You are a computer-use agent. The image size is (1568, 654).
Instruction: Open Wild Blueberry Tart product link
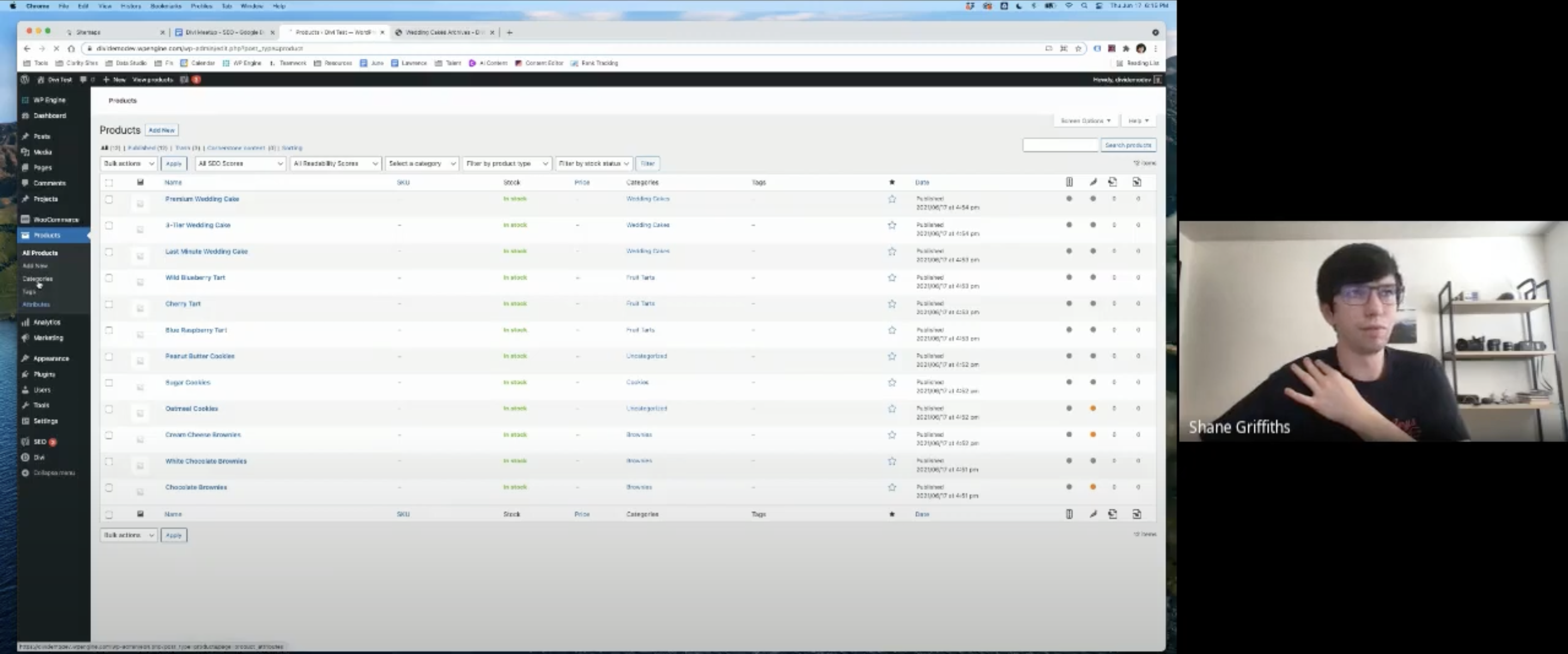point(195,277)
